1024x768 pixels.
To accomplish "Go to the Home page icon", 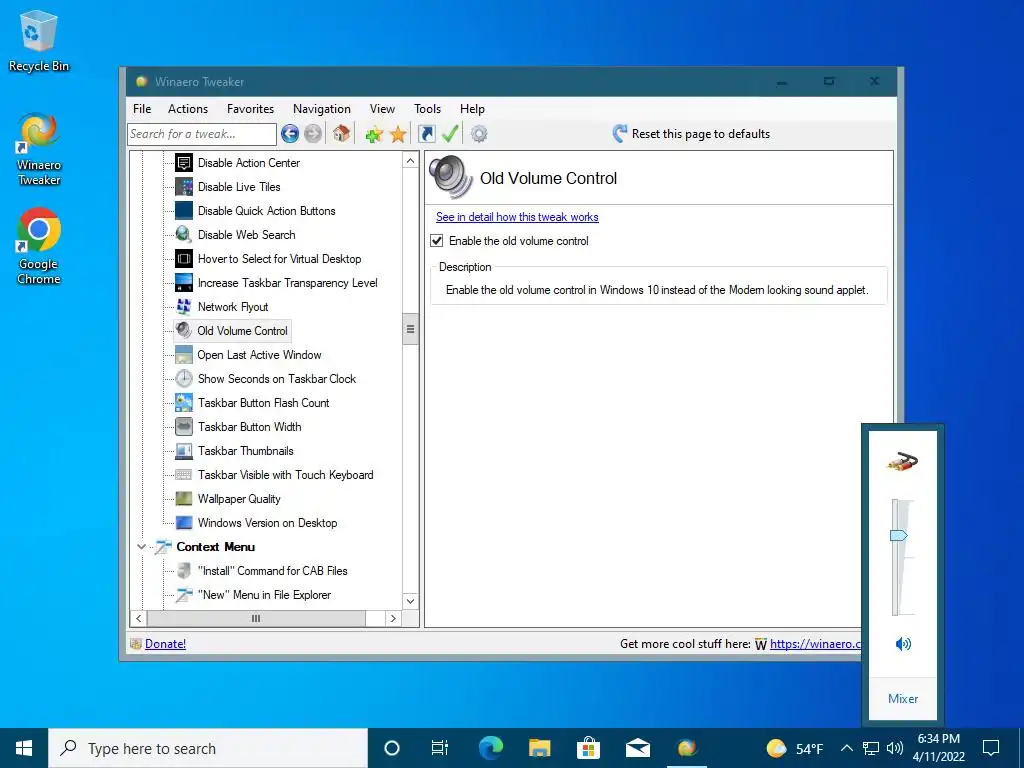I will pyautogui.click(x=341, y=133).
